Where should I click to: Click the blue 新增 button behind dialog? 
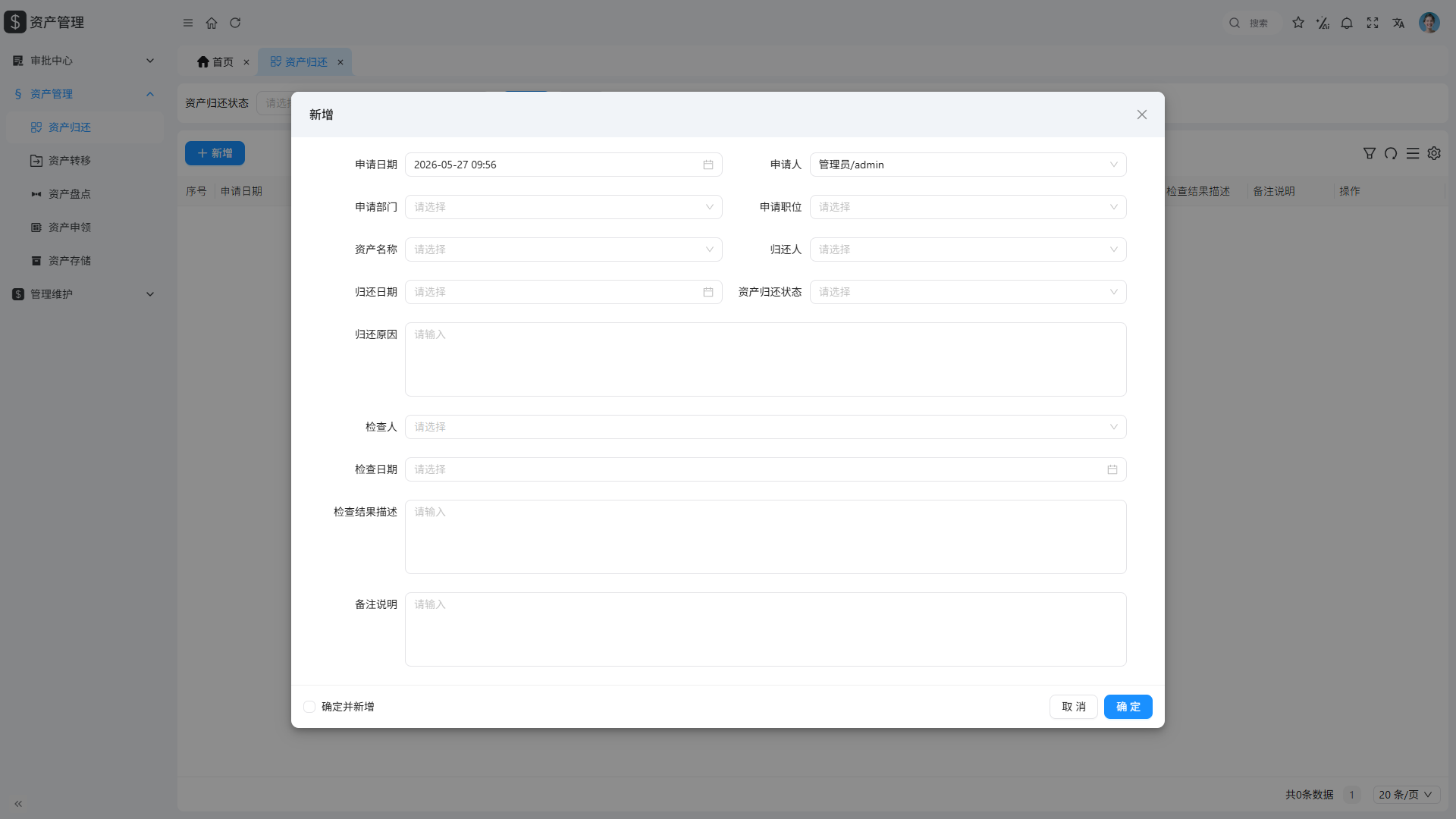(x=215, y=153)
